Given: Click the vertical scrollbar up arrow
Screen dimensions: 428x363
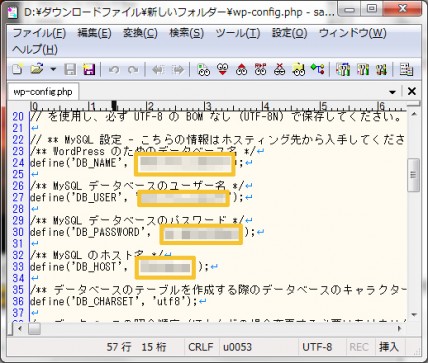Looking at the screenshot, I should pos(414,115).
